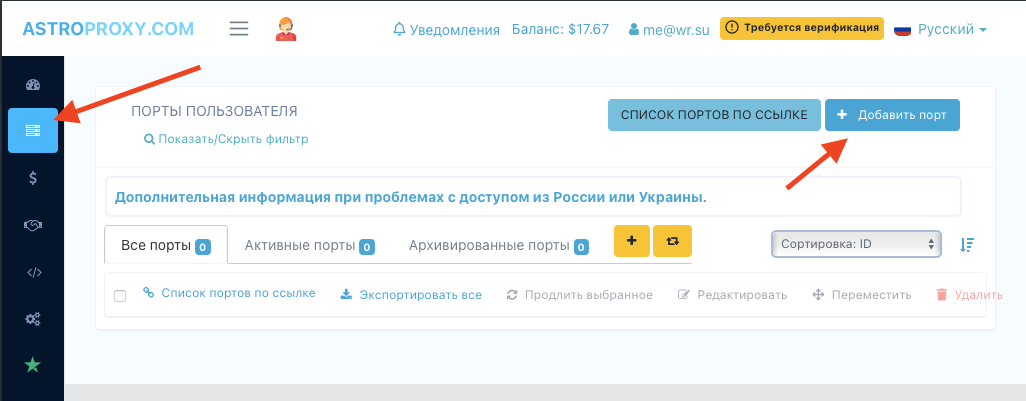Toggle the sort direction icon
This screenshot has height=401, width=1026.
967,245
